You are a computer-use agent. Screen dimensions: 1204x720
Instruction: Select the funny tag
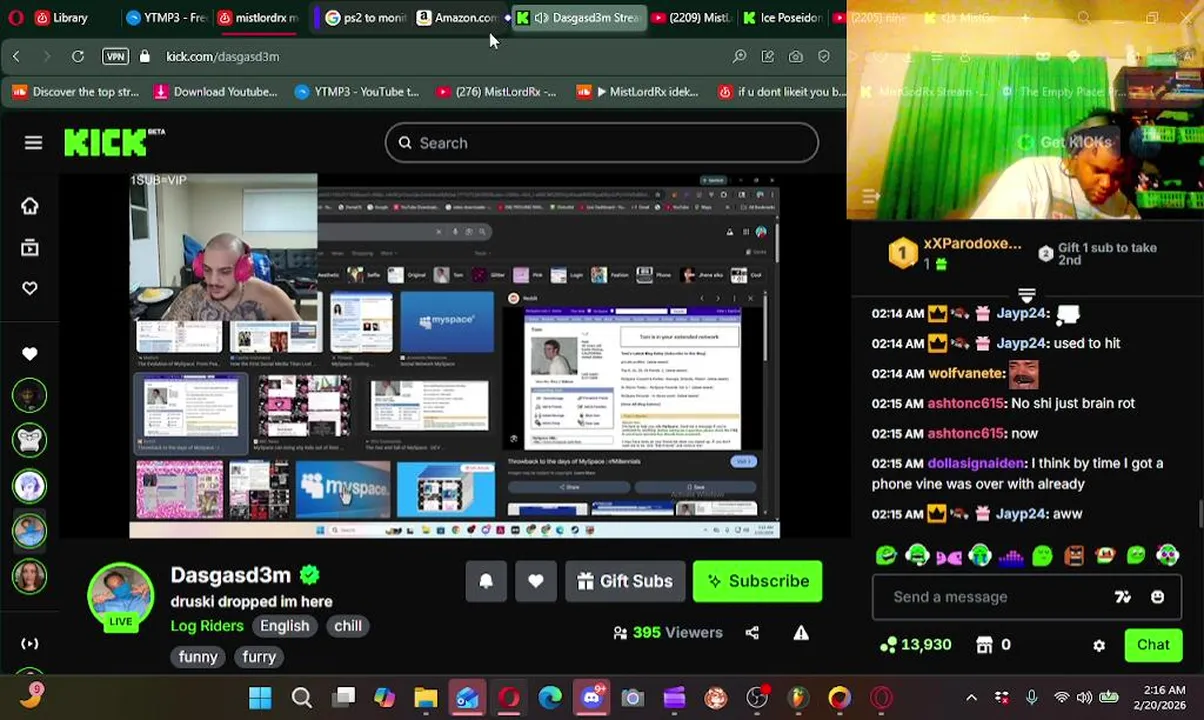tap(198, 657)
